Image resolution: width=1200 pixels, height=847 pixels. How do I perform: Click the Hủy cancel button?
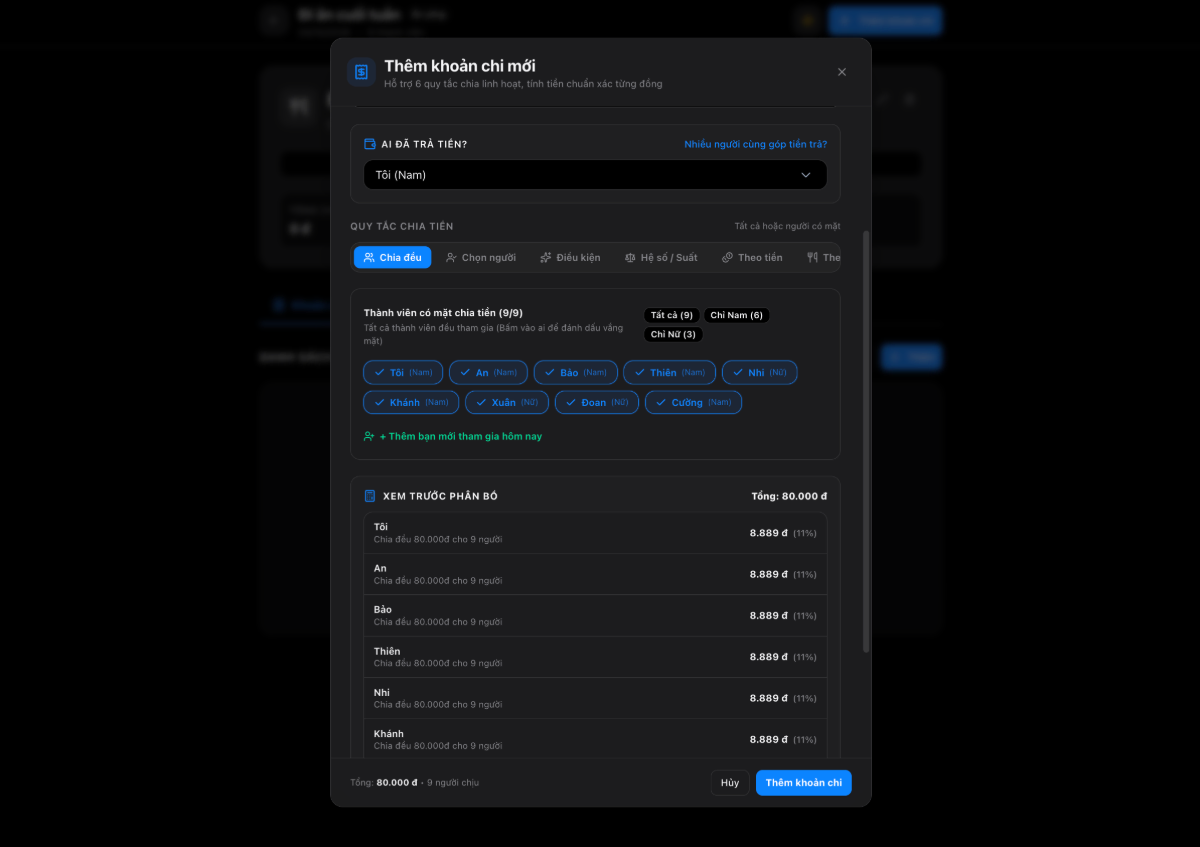(x=730, y=782)
